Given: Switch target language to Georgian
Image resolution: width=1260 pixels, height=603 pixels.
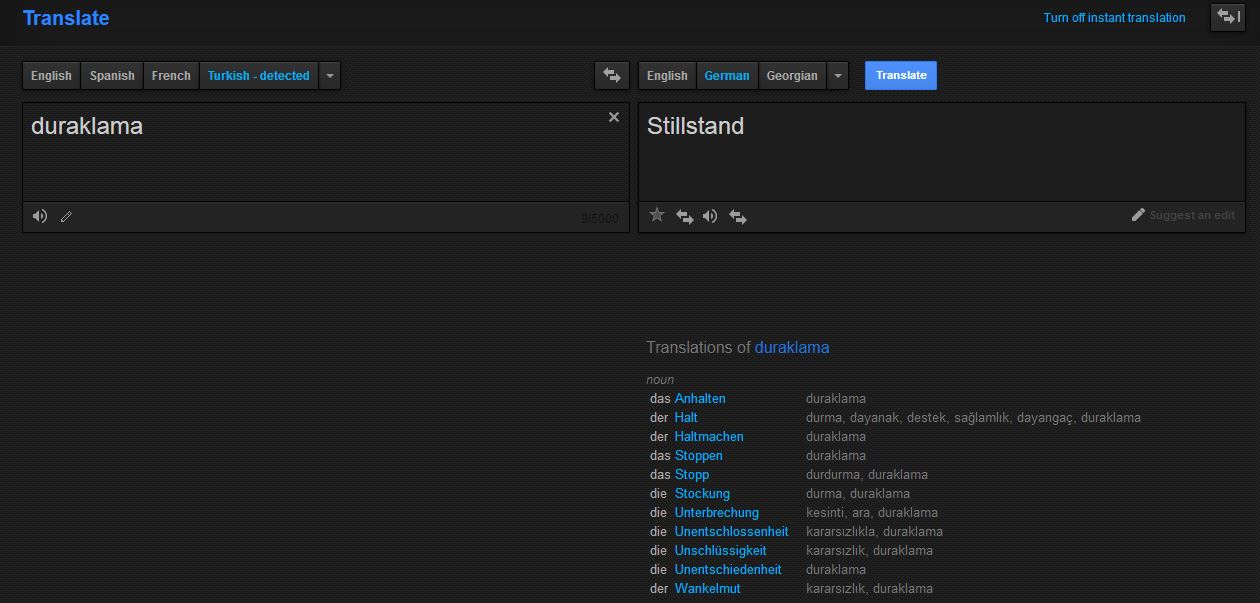Looking at the screenshot, I should pyautogui.click(x=792, y=75).
